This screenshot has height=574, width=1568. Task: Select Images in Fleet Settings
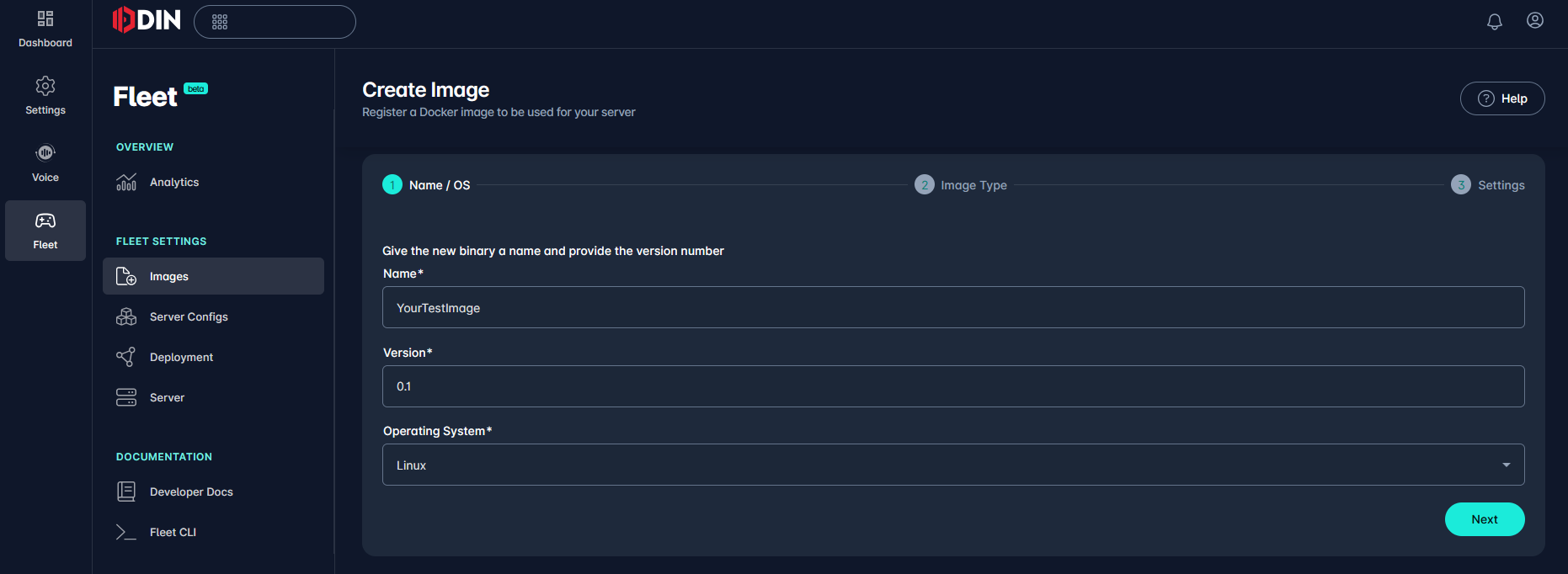213,276
